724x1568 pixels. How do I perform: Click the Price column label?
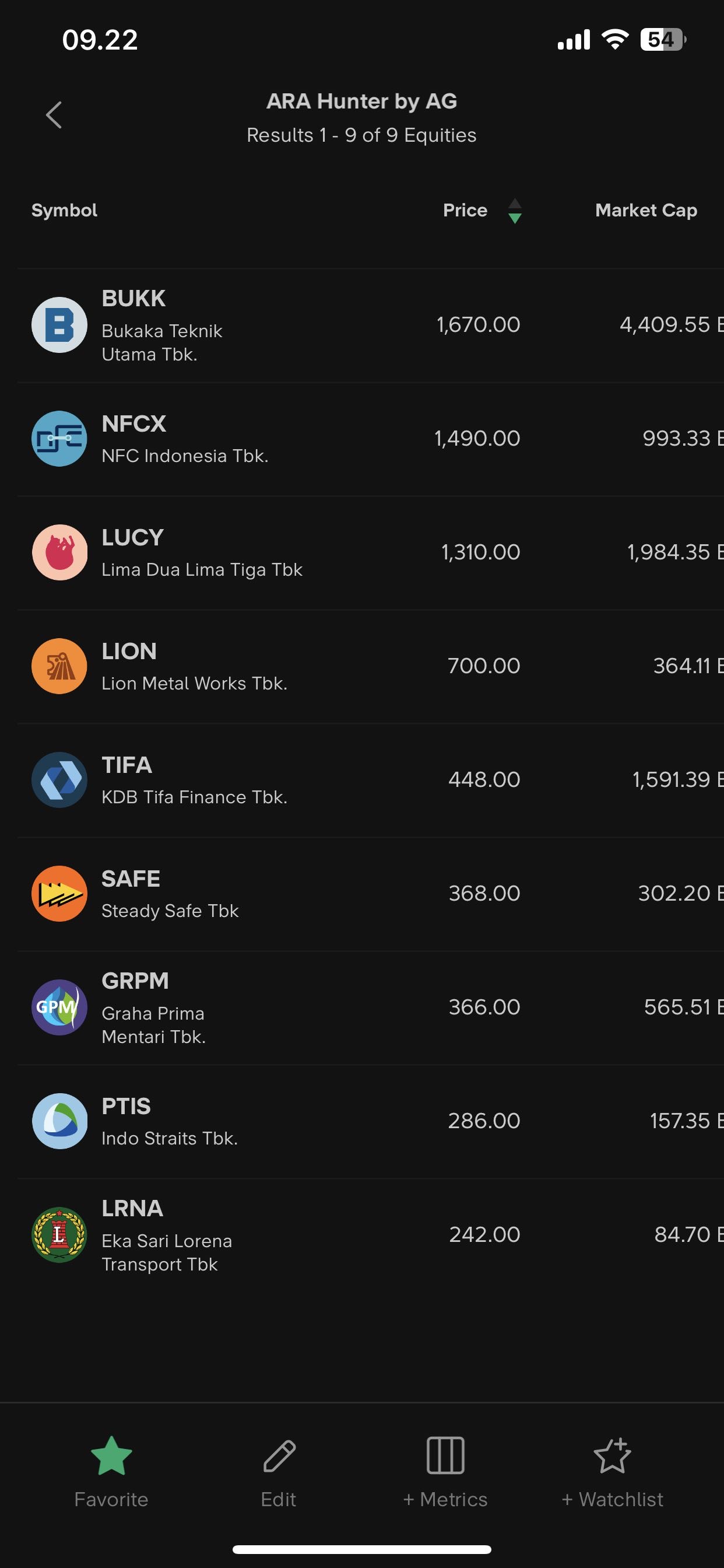[465, 211]
